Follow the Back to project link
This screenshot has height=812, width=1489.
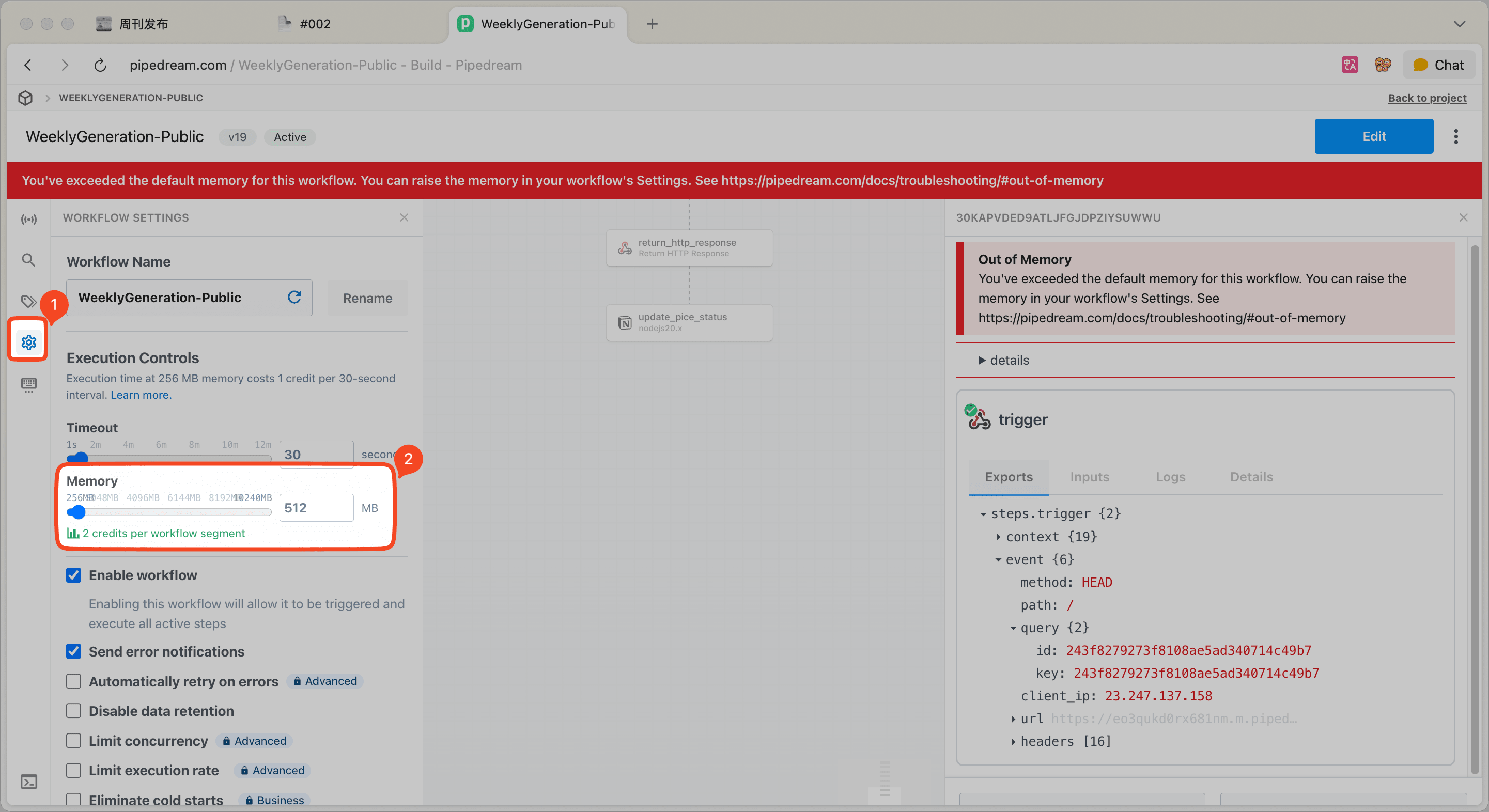(x=1426, y=98)
